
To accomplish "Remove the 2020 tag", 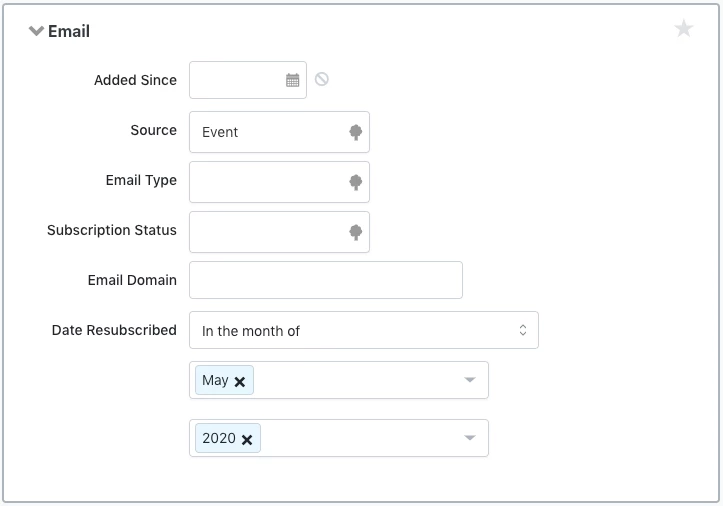I will tap(247, 439).
